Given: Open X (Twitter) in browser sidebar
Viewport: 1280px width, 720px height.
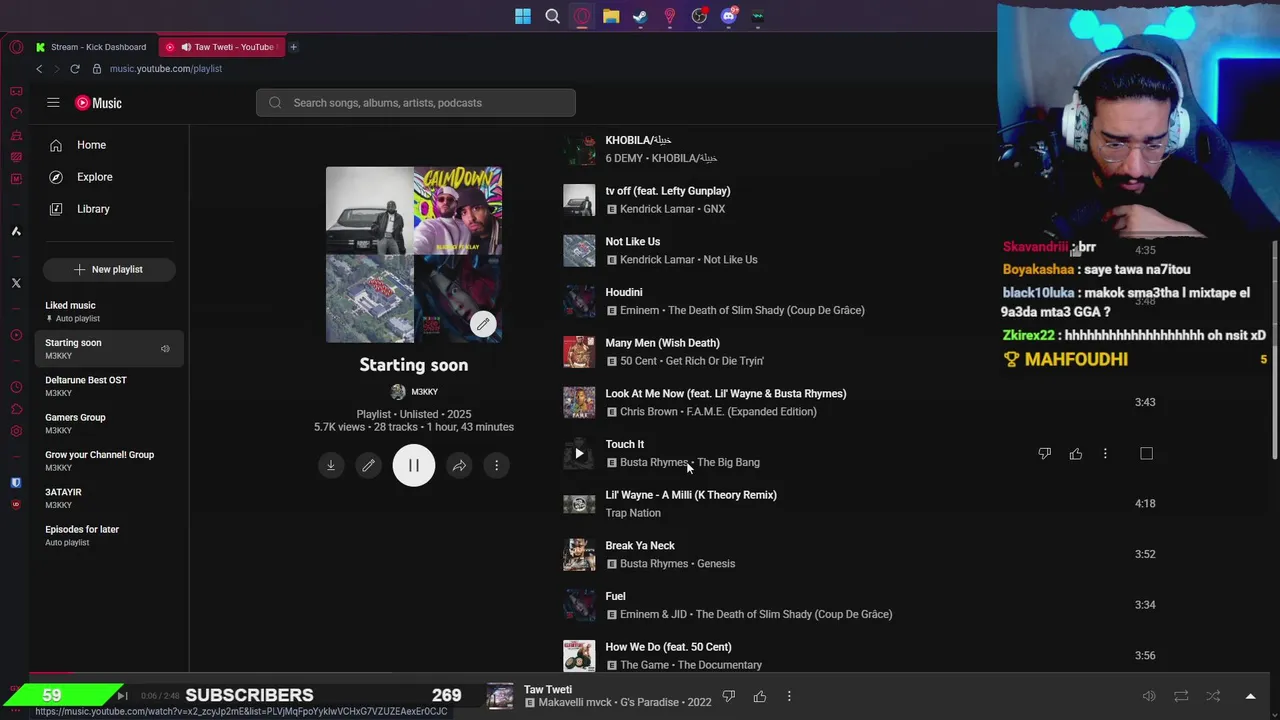Looking at the screenshot, I should coord(16,283).
